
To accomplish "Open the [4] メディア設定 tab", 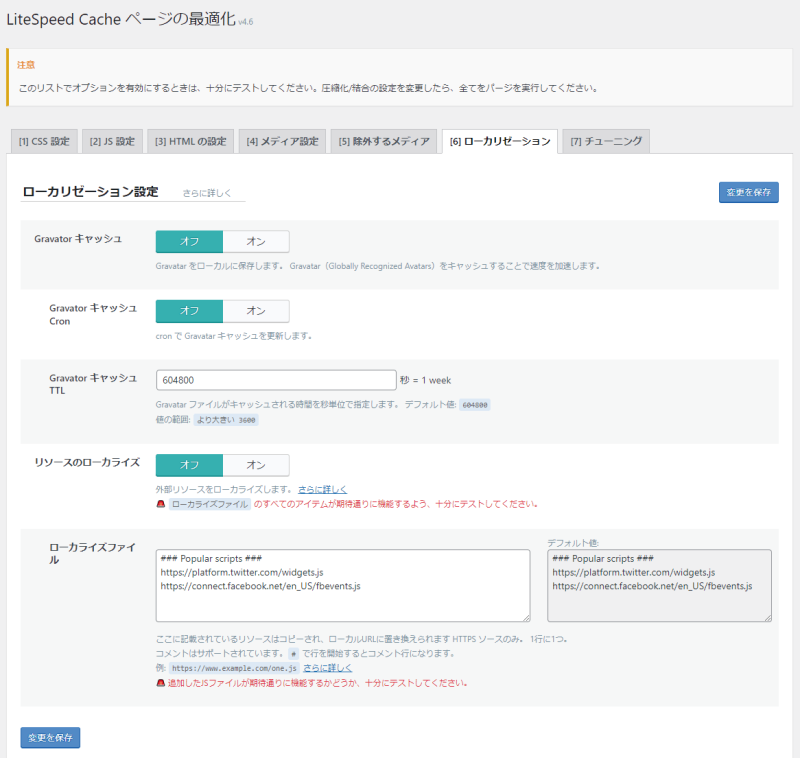I will (x=282, y=141).
